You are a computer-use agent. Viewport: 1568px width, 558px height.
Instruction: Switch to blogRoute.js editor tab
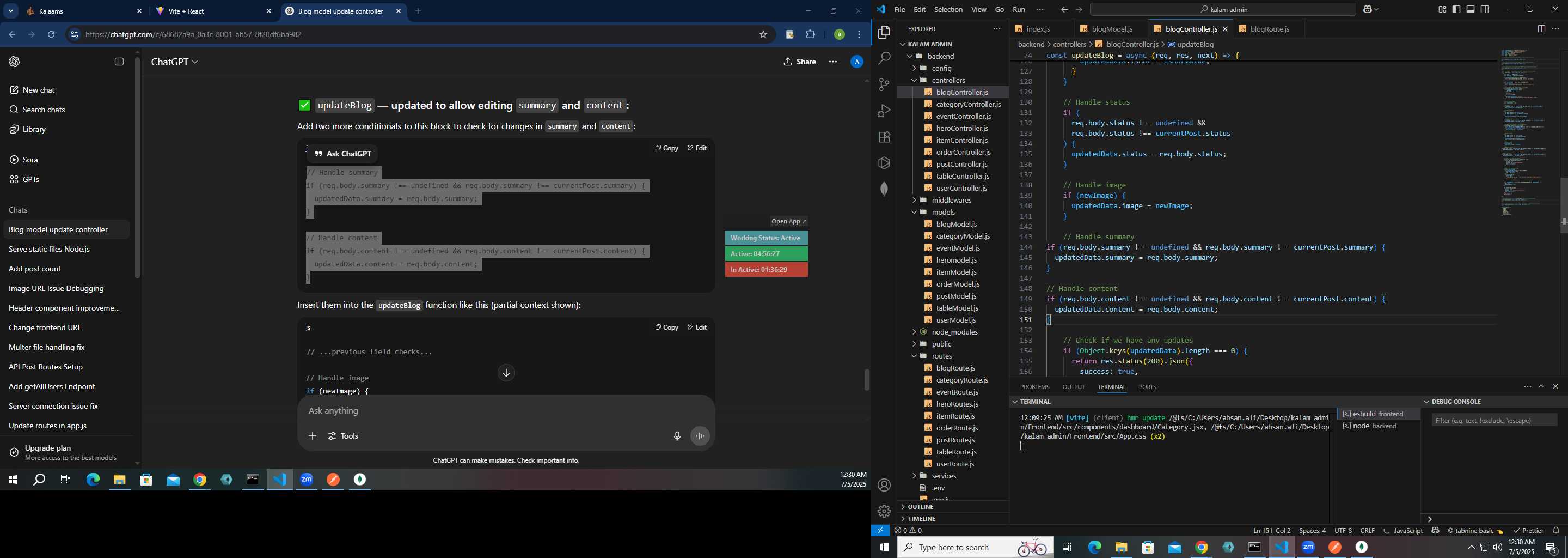coord(1269,29)
